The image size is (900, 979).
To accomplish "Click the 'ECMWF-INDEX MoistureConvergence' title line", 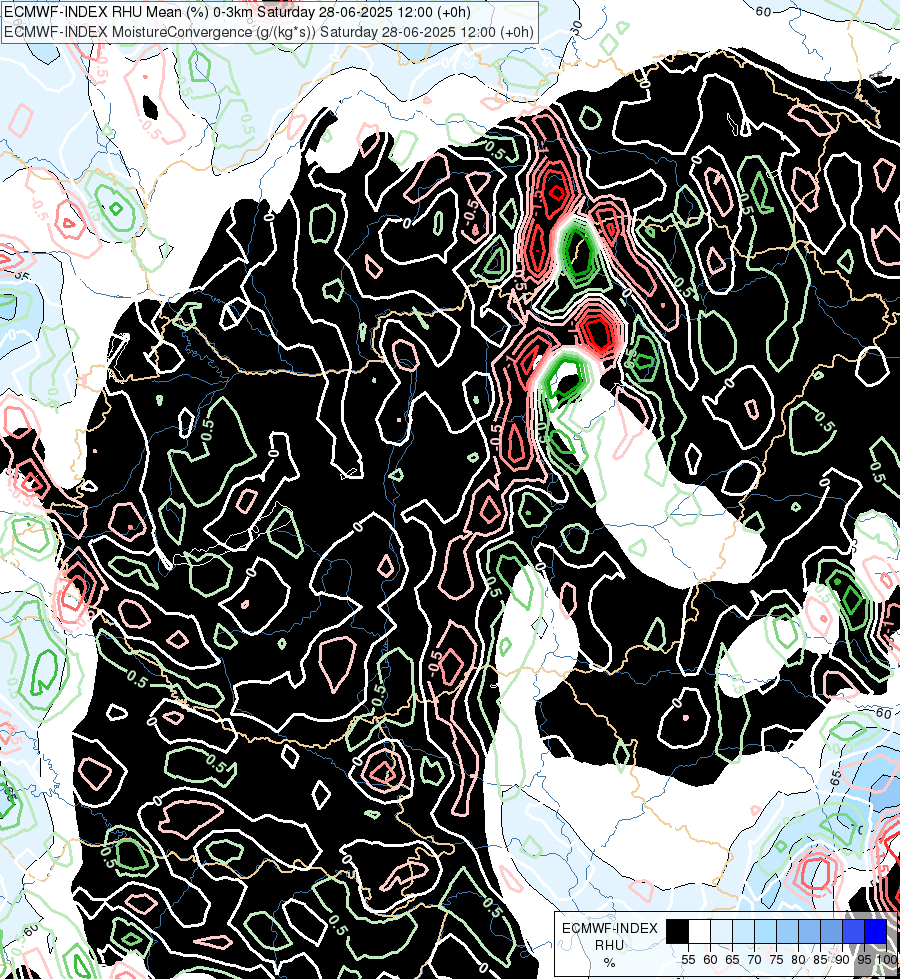I will coord(269,32).
